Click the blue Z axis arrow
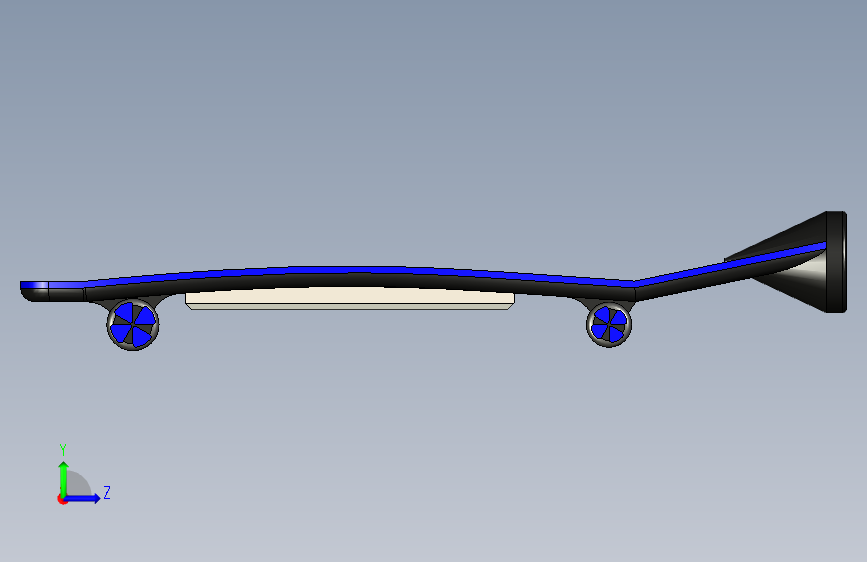The image size is (867, 562). pos(82,498)
